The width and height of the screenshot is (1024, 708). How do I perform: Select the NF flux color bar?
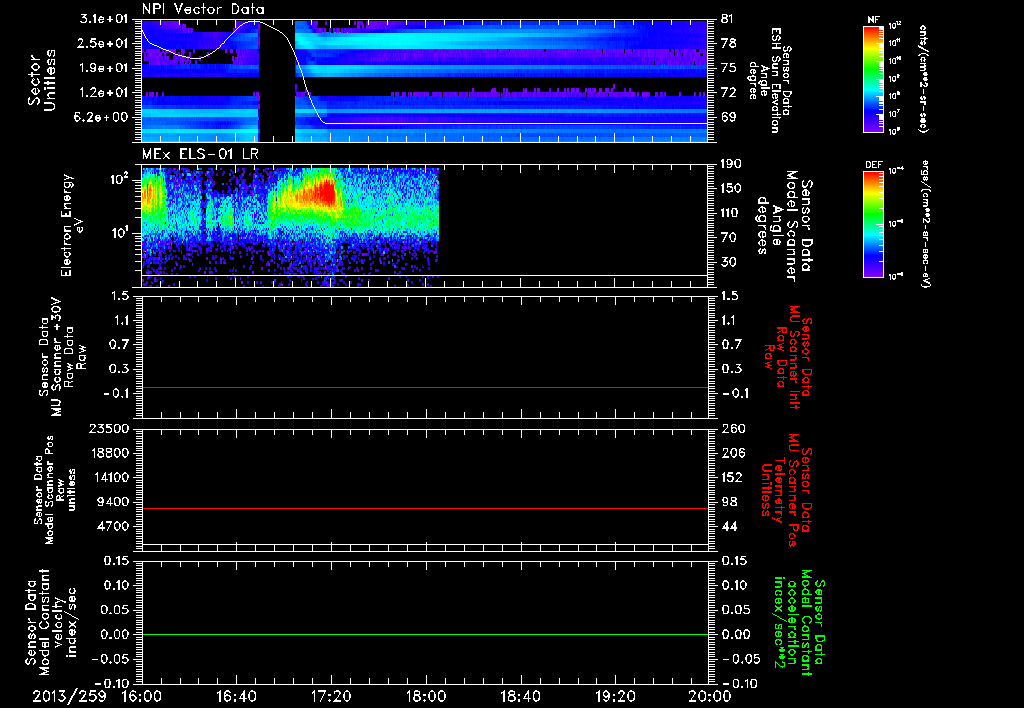pyautogui.click(x=873, y=78)
